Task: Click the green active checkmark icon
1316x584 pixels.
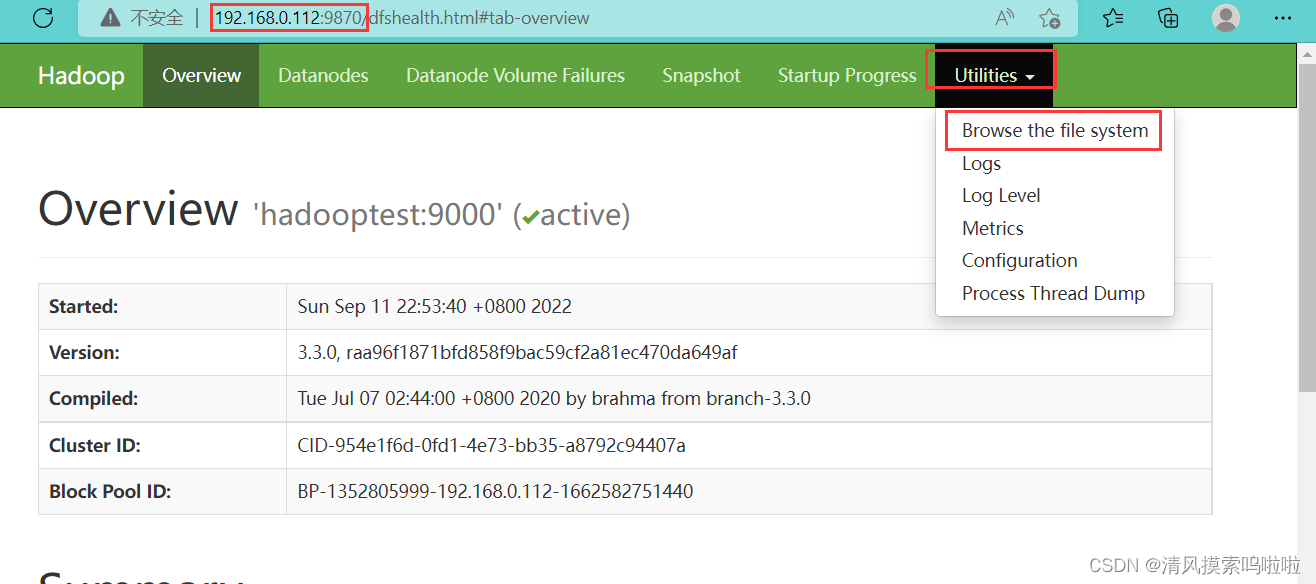Action: [x=530, y=217]
